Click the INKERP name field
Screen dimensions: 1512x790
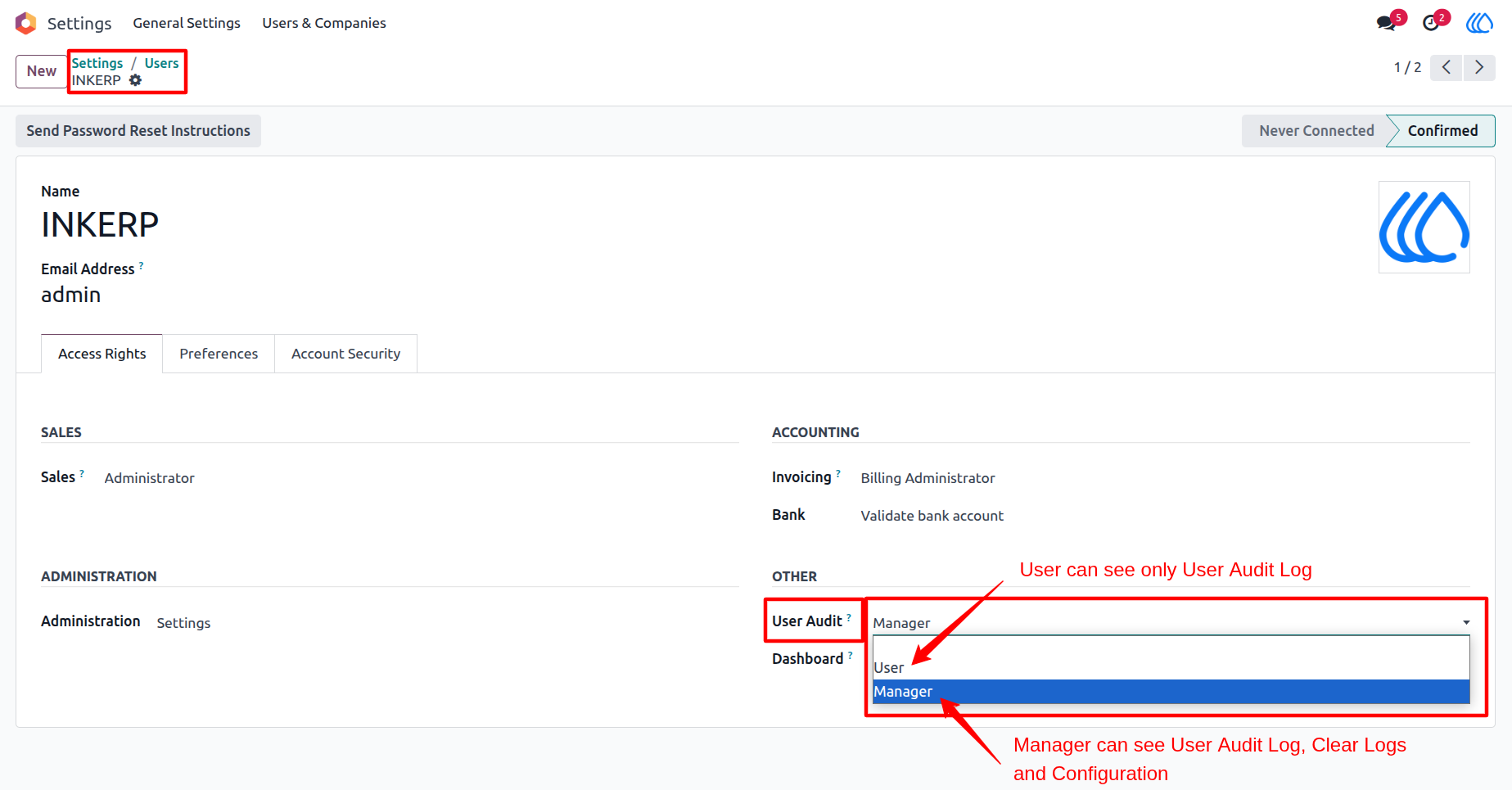pos(100,225)
